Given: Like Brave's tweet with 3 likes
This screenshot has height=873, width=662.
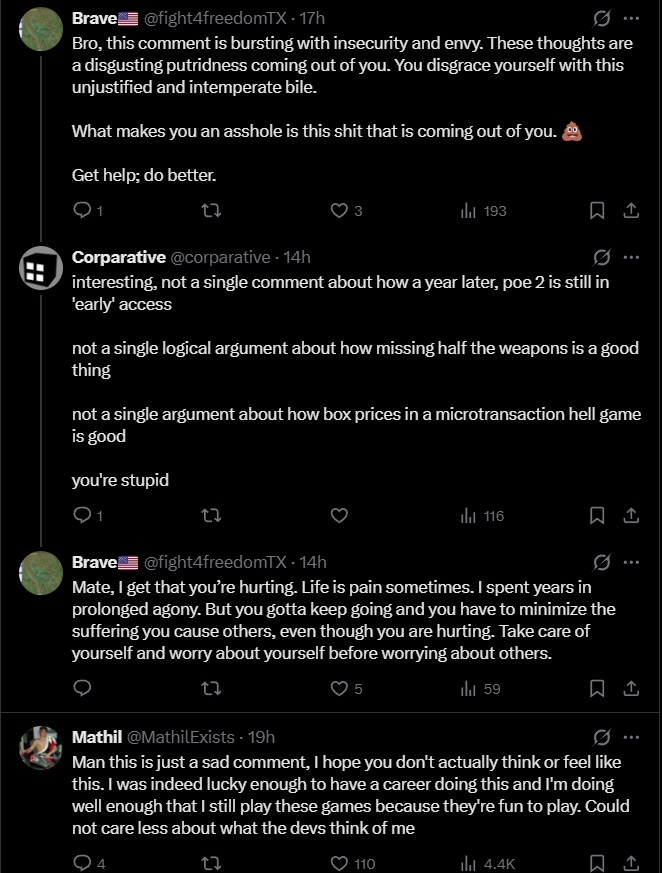Looking at the screenshot, I should (339, 210).
